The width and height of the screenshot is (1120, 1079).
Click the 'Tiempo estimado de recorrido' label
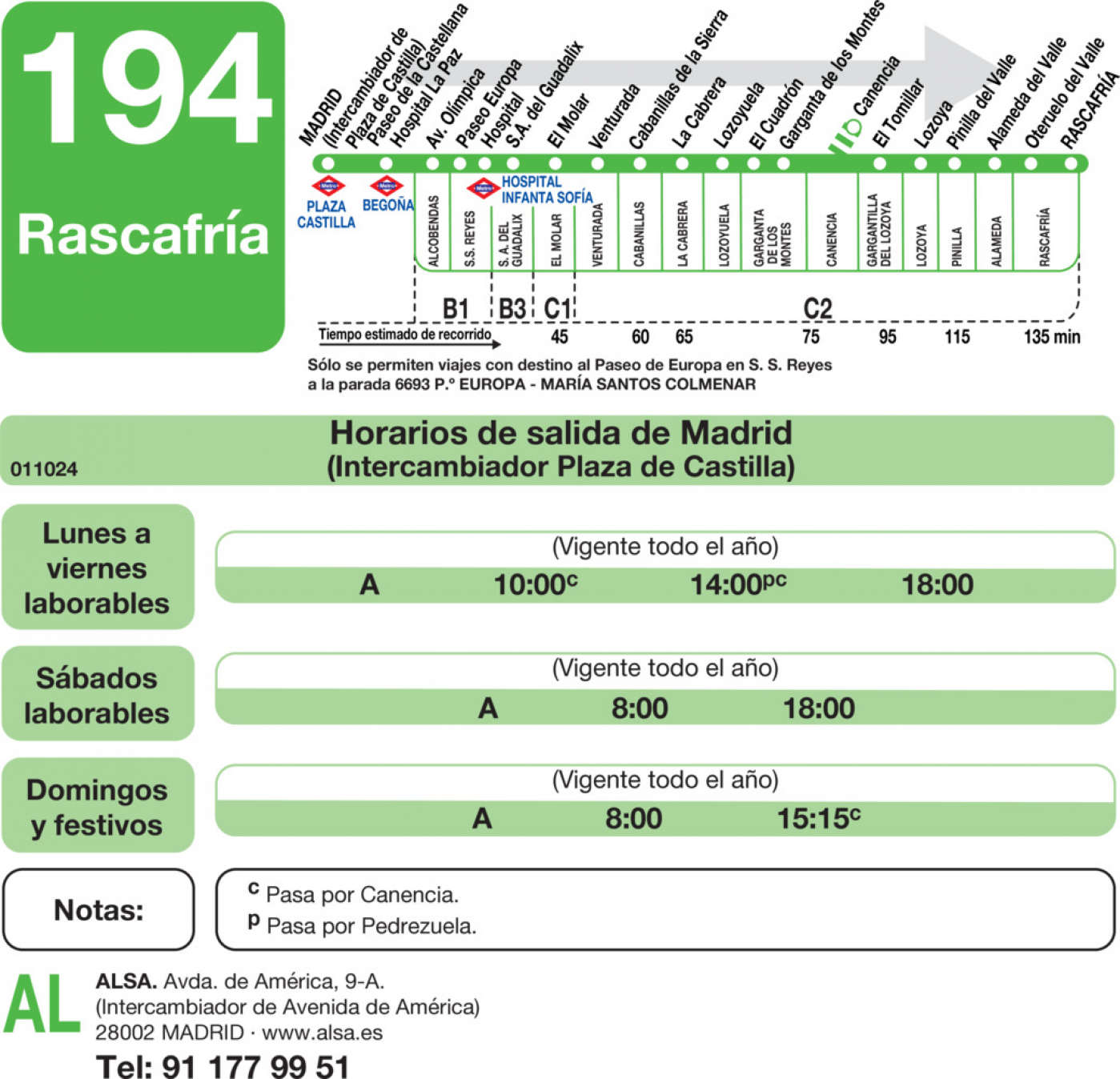(x=405, y=335)
